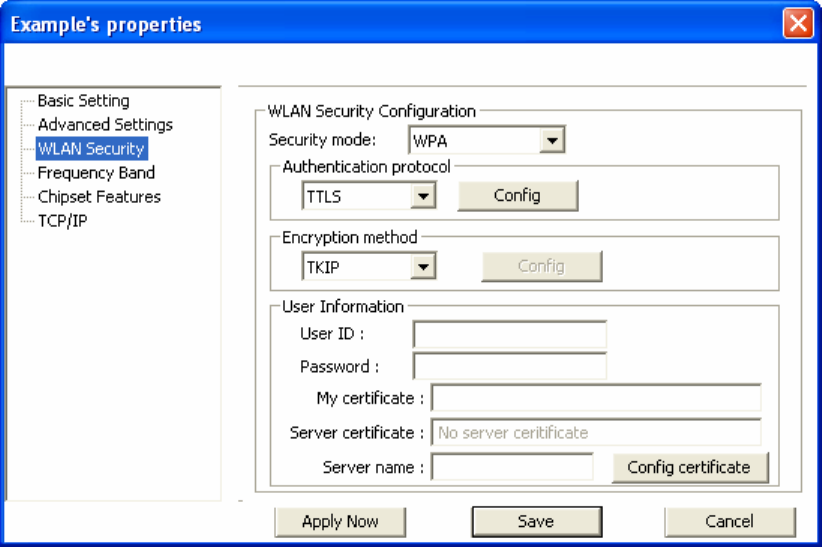822x547 pixels.
Task: Click Config button next to TTLS
Action: click(x=517, y=196)
